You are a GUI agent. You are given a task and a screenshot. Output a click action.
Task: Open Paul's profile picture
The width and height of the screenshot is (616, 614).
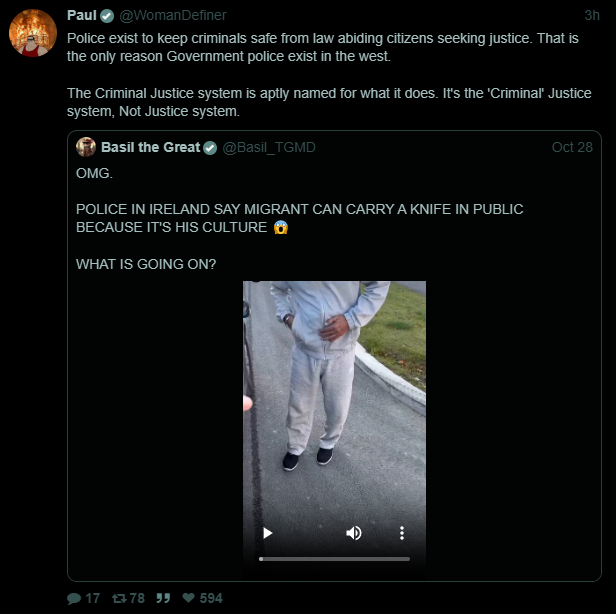click(32, 33)
